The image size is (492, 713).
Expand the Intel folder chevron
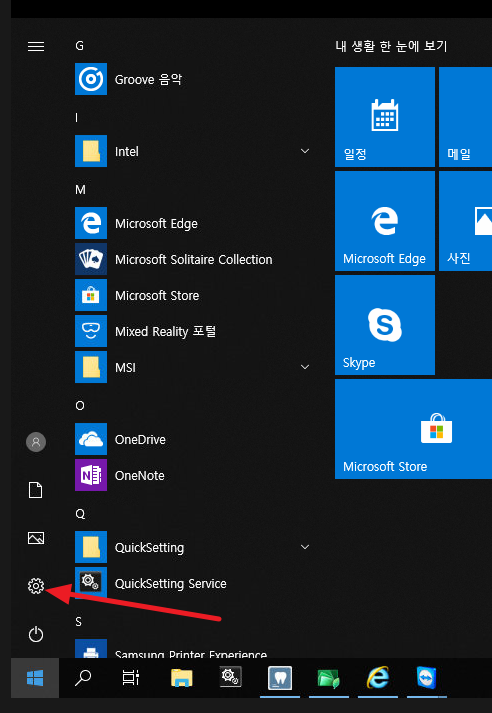coord(305,151)
